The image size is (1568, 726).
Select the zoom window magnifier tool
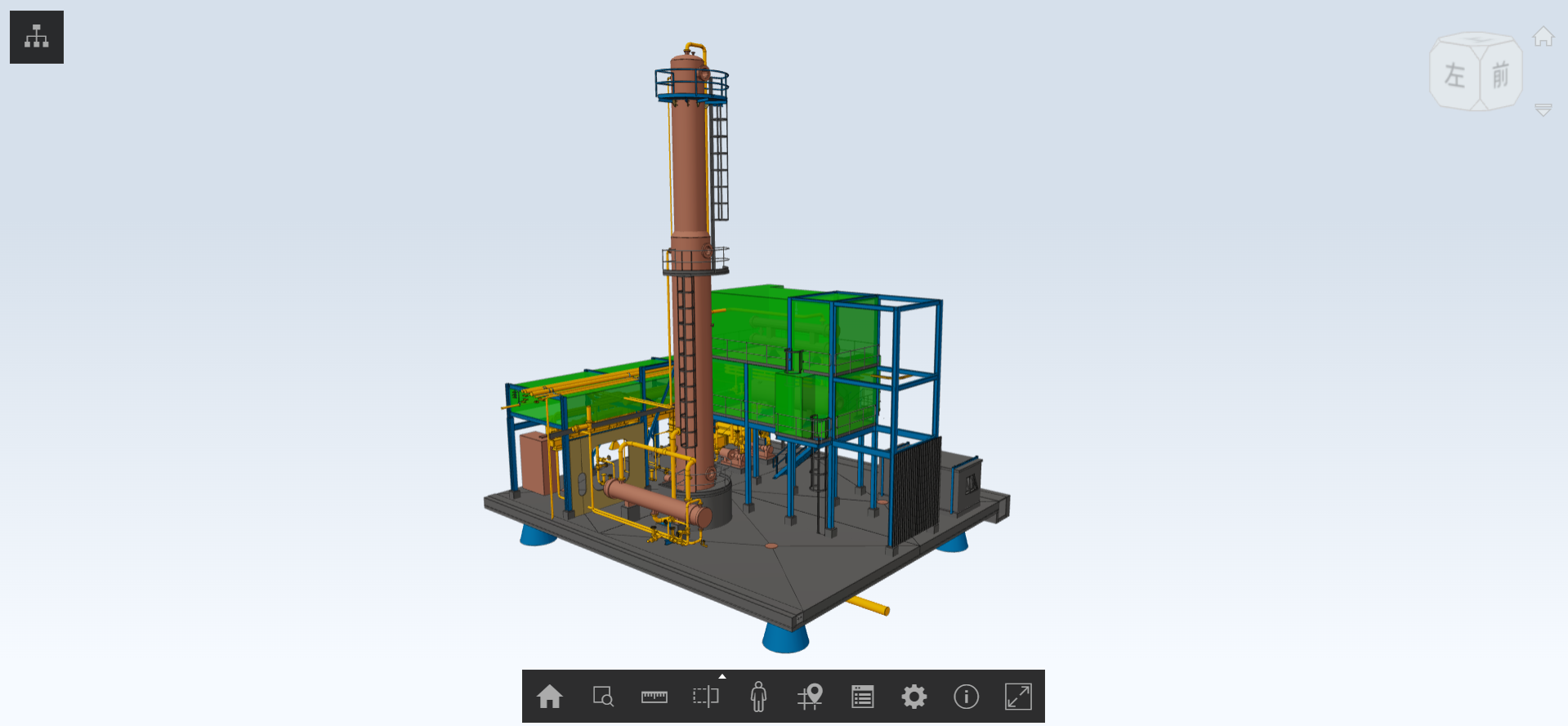point(603,697)
